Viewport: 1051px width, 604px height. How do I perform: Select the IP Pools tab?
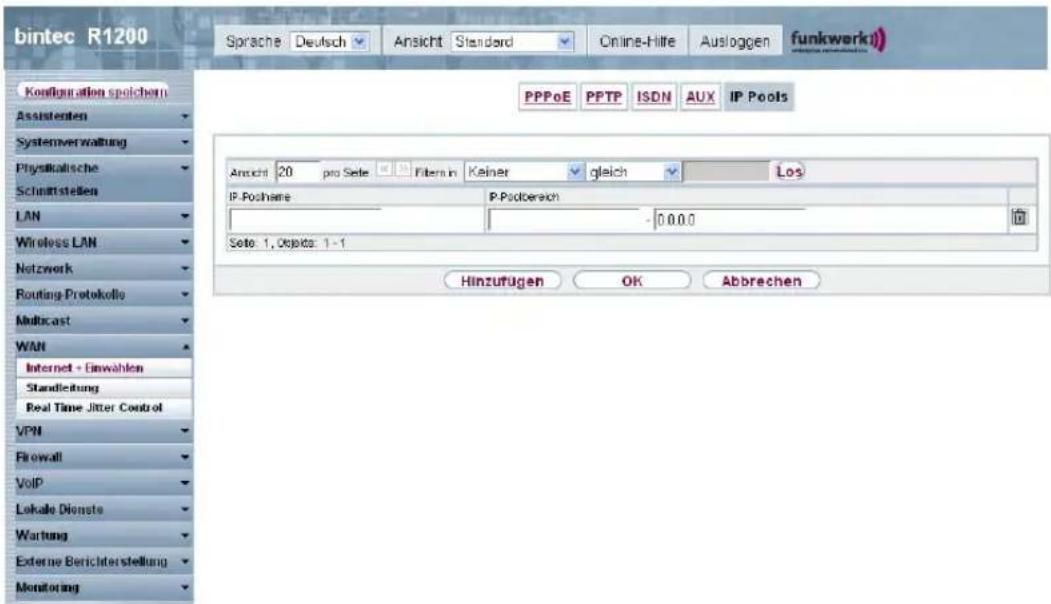759,97
